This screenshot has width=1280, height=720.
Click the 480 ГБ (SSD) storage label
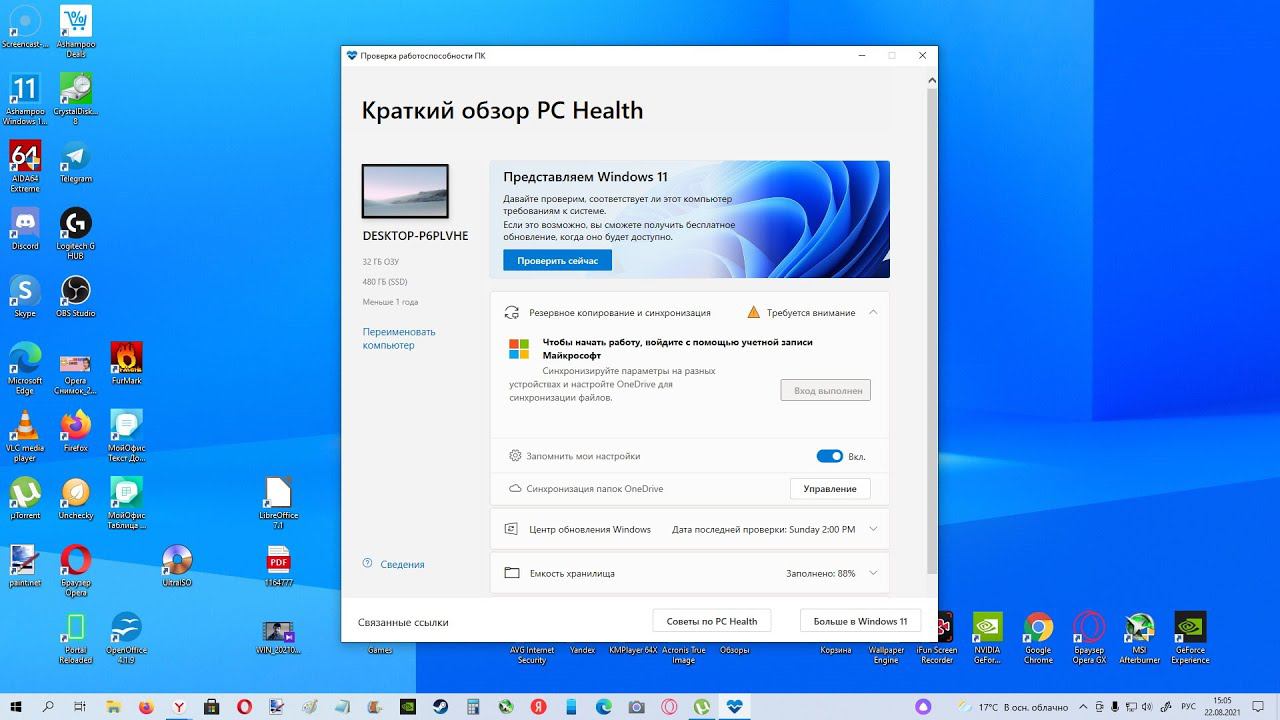(x=385, y=281)
